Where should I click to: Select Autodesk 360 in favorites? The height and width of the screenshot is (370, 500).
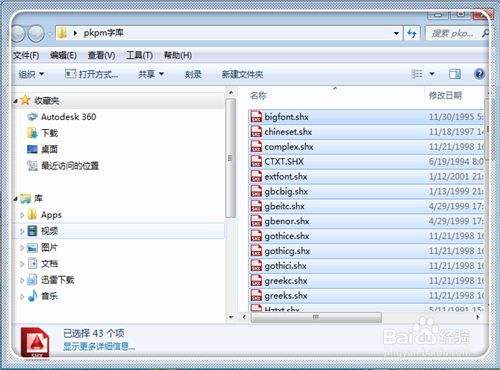tap(68, 117)
